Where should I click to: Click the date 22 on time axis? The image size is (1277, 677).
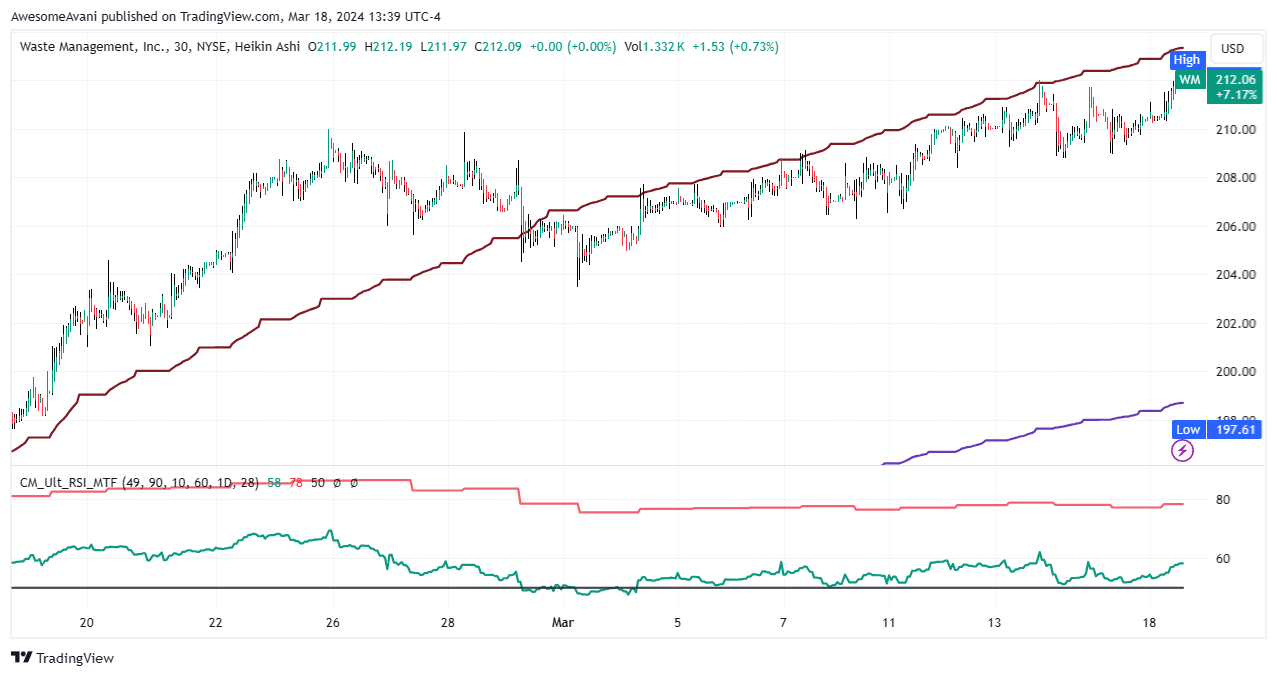point(216,623)
